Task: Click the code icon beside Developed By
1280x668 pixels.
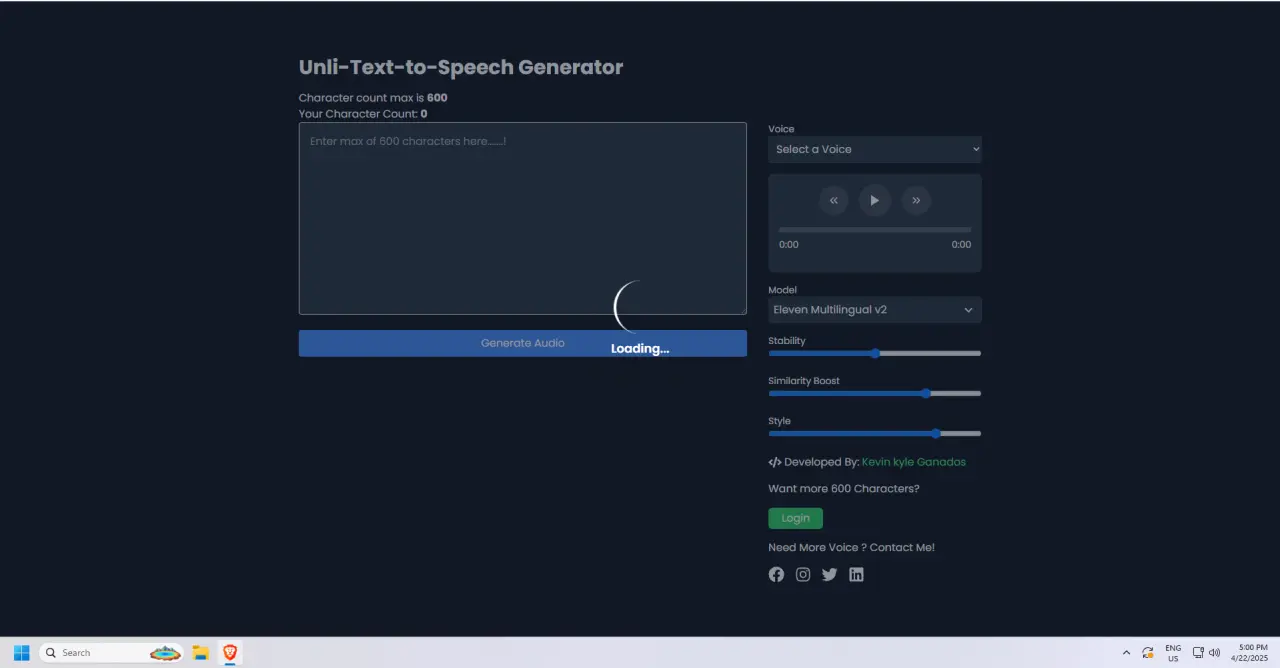Action: click(775, 462)
